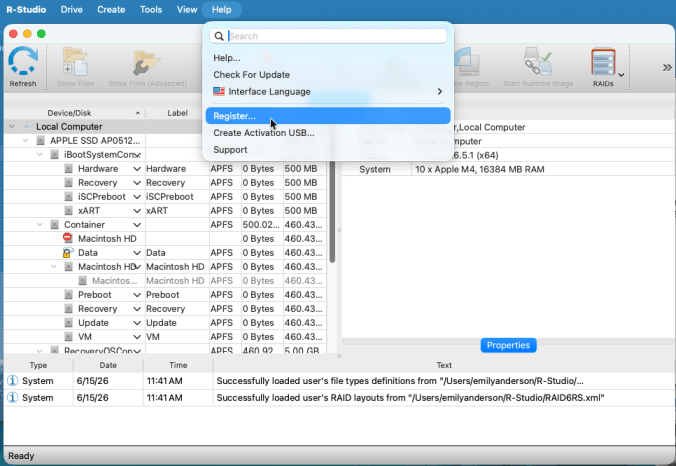Show more toolbar items with the overflow chevron
Image resolution: width=676 pixels, height=466 pixels.
tap(667, 67)
